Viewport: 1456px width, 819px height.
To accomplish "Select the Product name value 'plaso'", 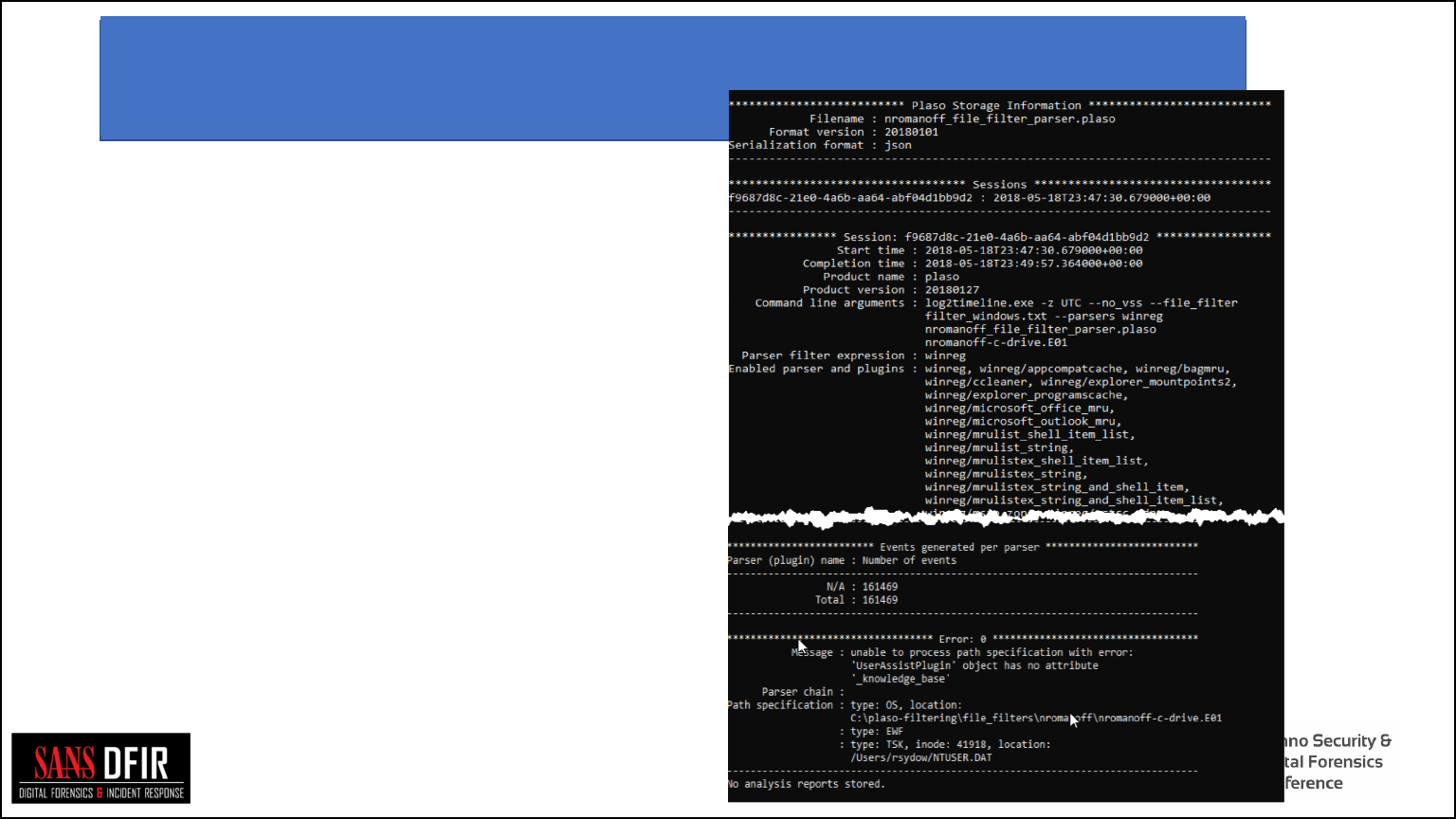I will [942, 277].
